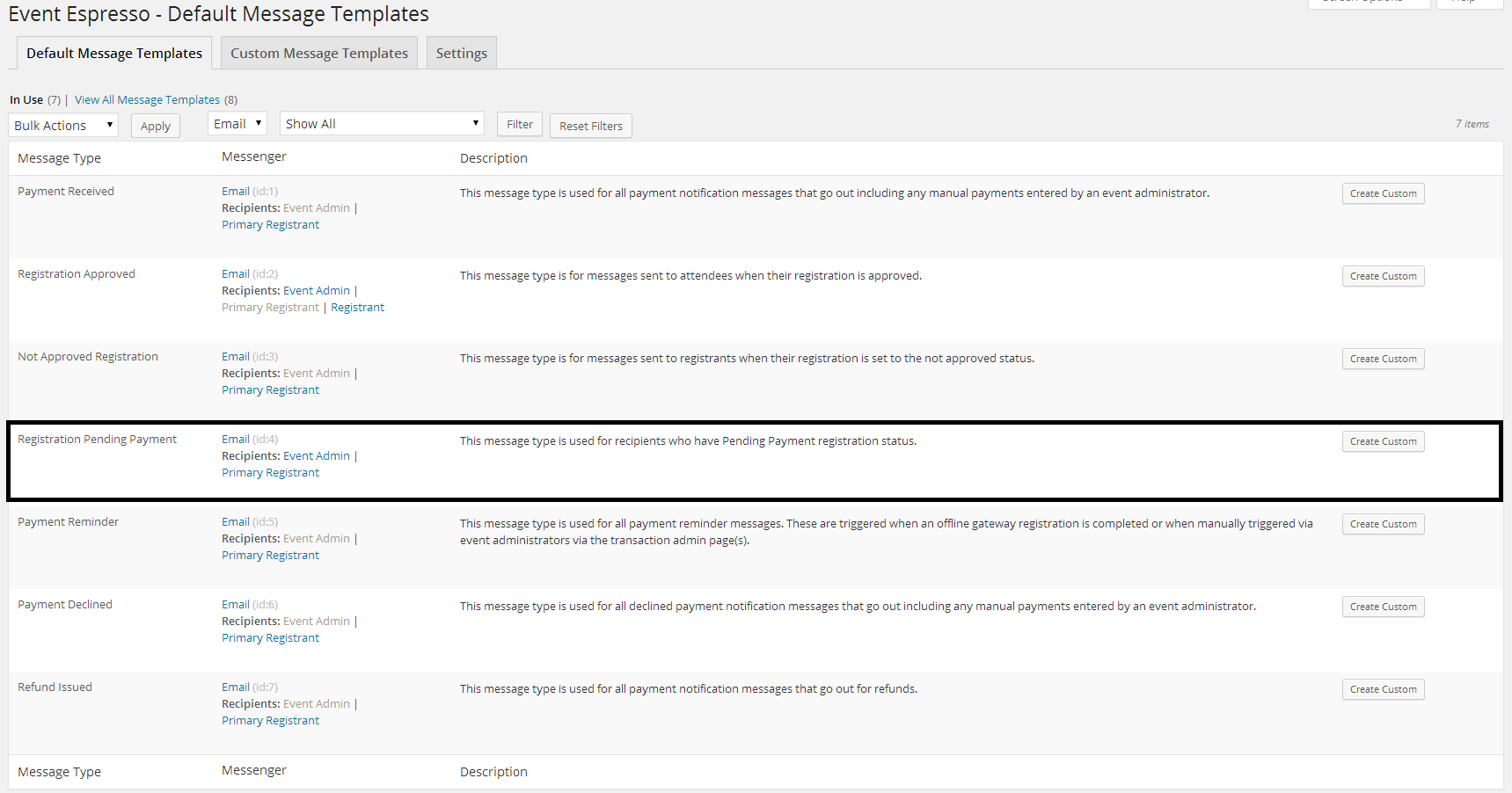This screenshot has width=1512, height=793.
Task: Open the Email messenger dropdown
Action: [237, 124]
